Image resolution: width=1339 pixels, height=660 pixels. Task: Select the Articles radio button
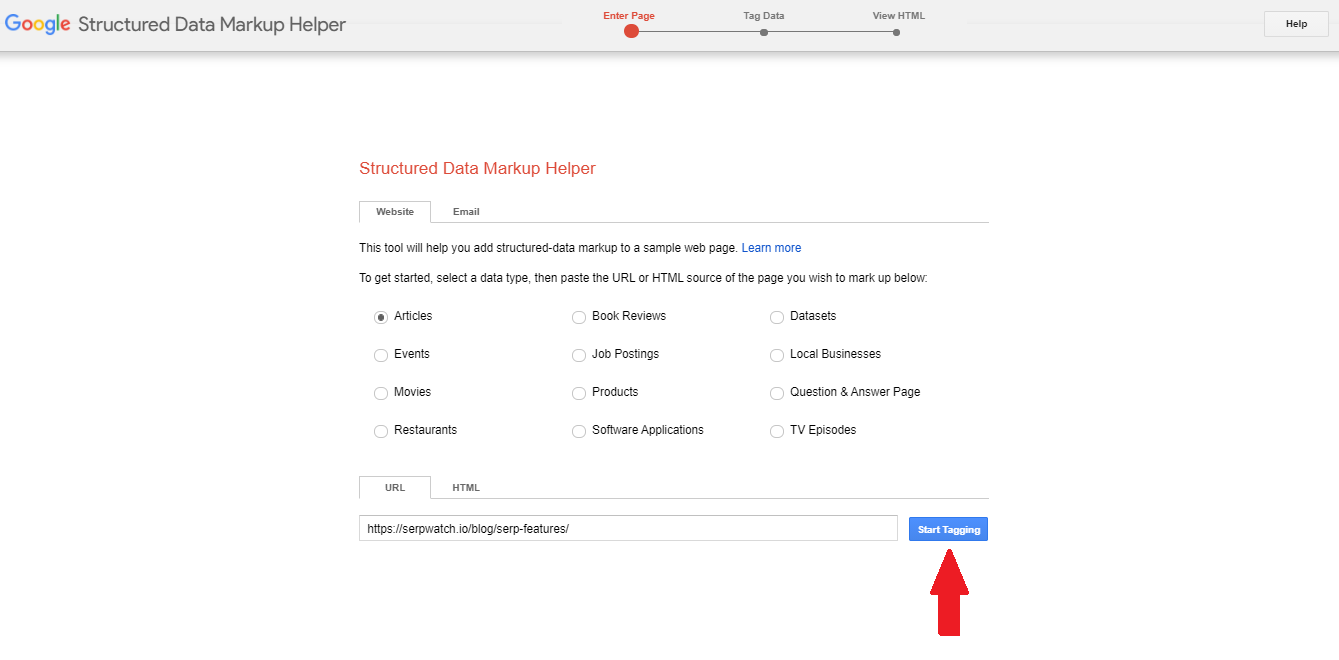381,317
